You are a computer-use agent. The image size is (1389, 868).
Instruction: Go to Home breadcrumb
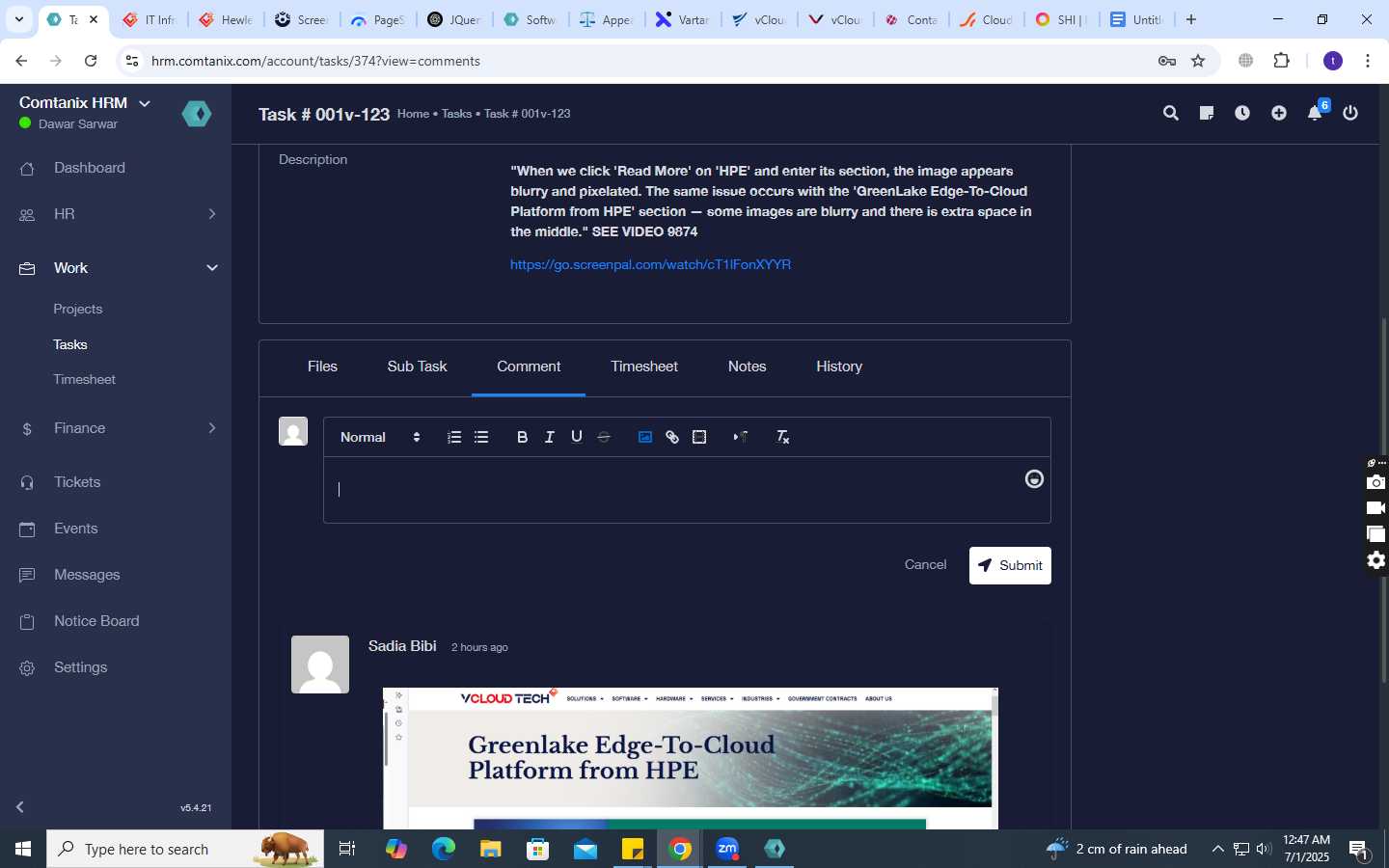coord(413,114)
